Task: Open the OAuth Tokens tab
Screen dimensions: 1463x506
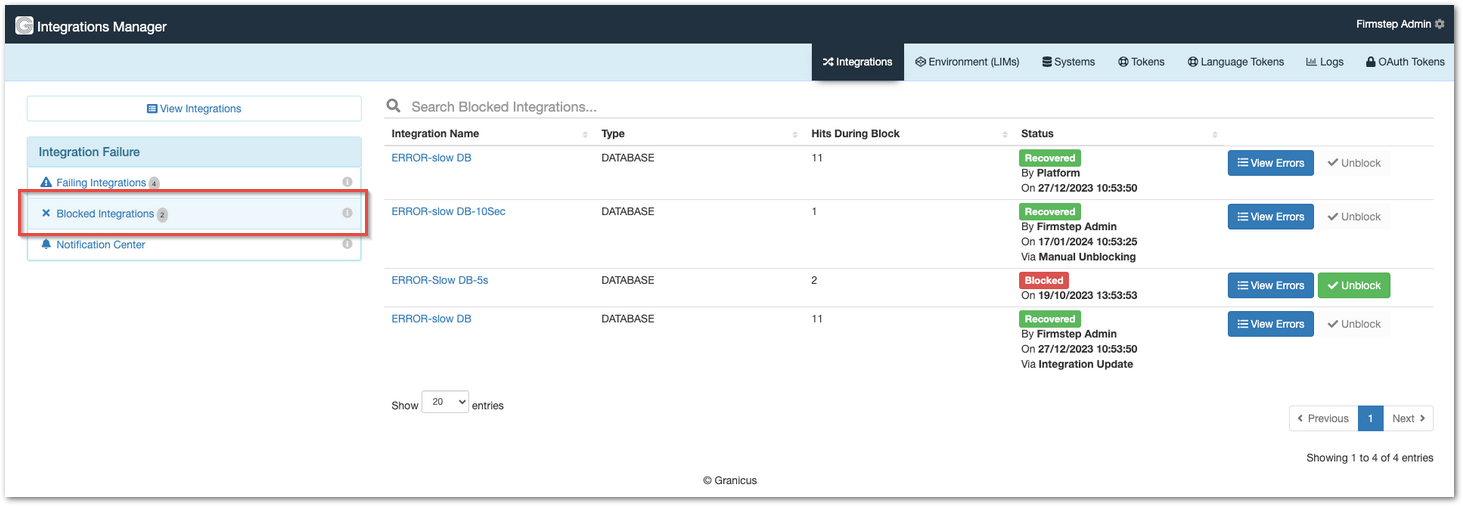Action: [x=1405, y=62]
